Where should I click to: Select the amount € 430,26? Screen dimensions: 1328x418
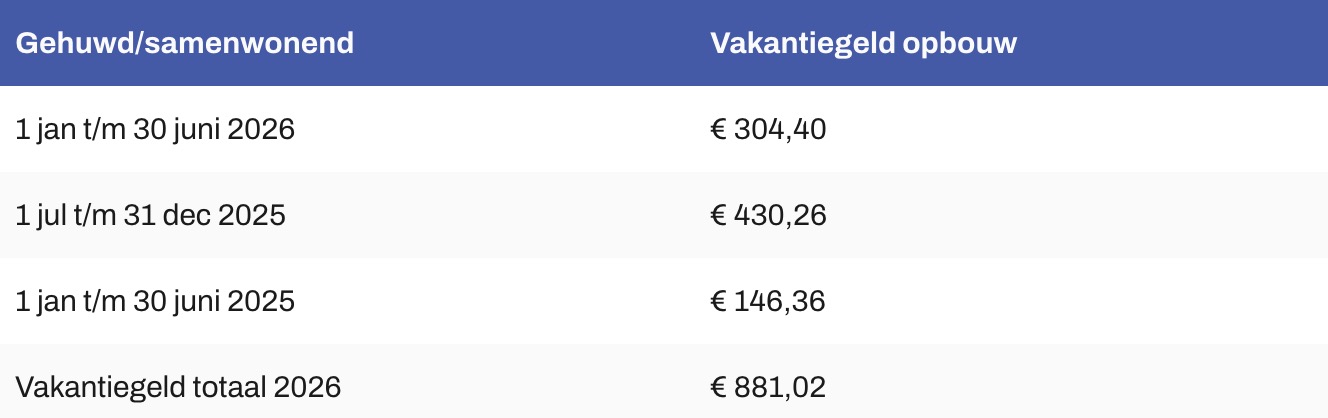pos(767,215)
